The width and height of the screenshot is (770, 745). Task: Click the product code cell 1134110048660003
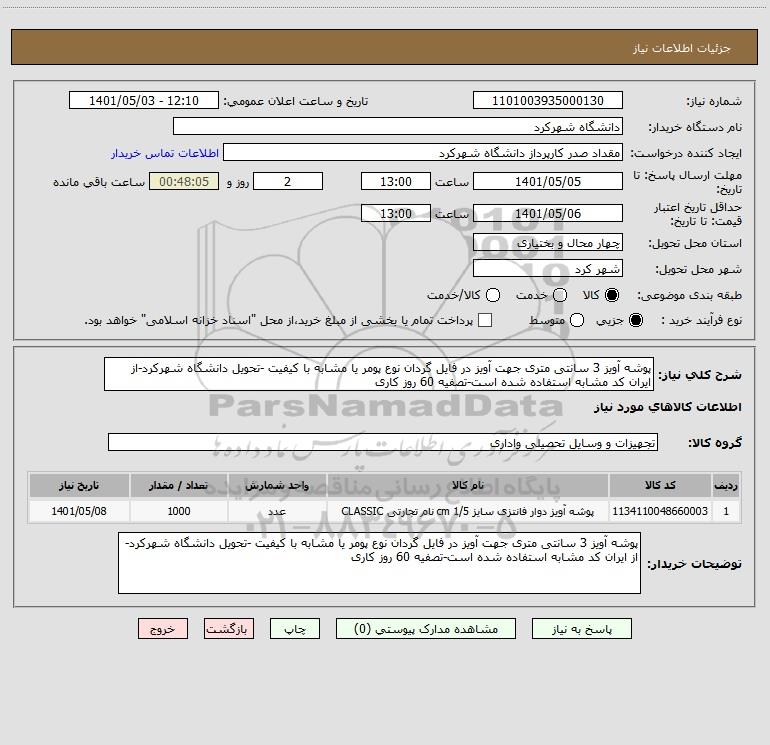pyautogui.click(x=660, y=511)
